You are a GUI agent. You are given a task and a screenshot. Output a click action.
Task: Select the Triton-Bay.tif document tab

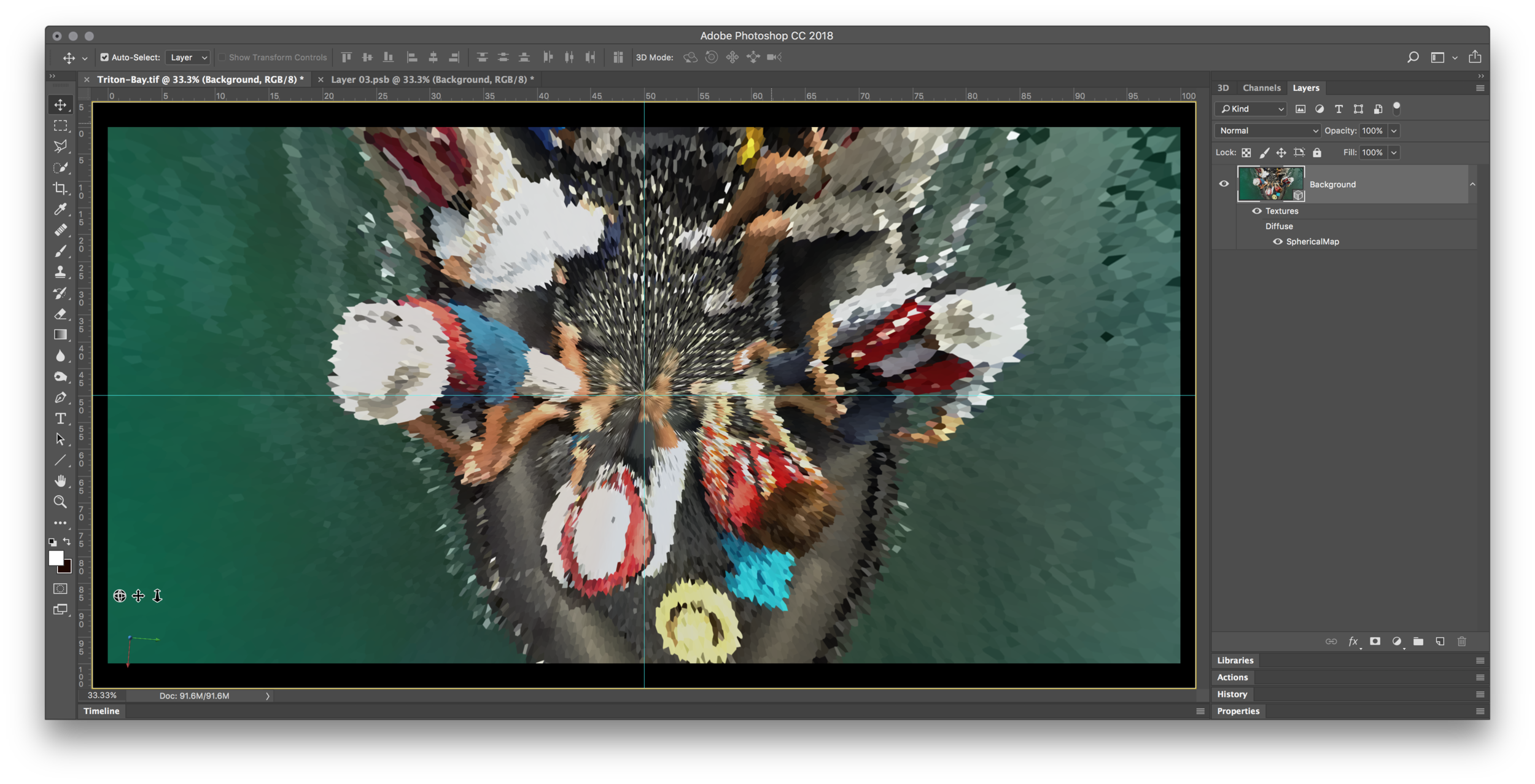click(x=200, y=79)
